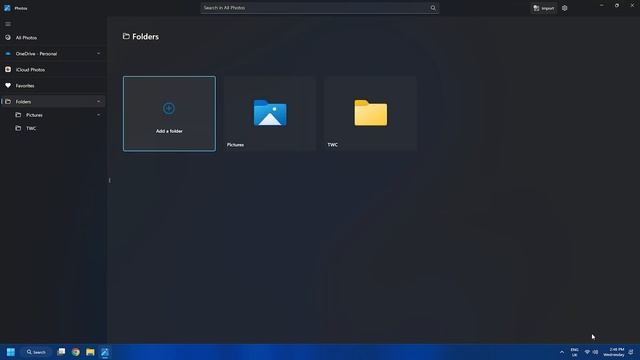
Task: Open the Windows Start menu
Action: coord(11,352)
